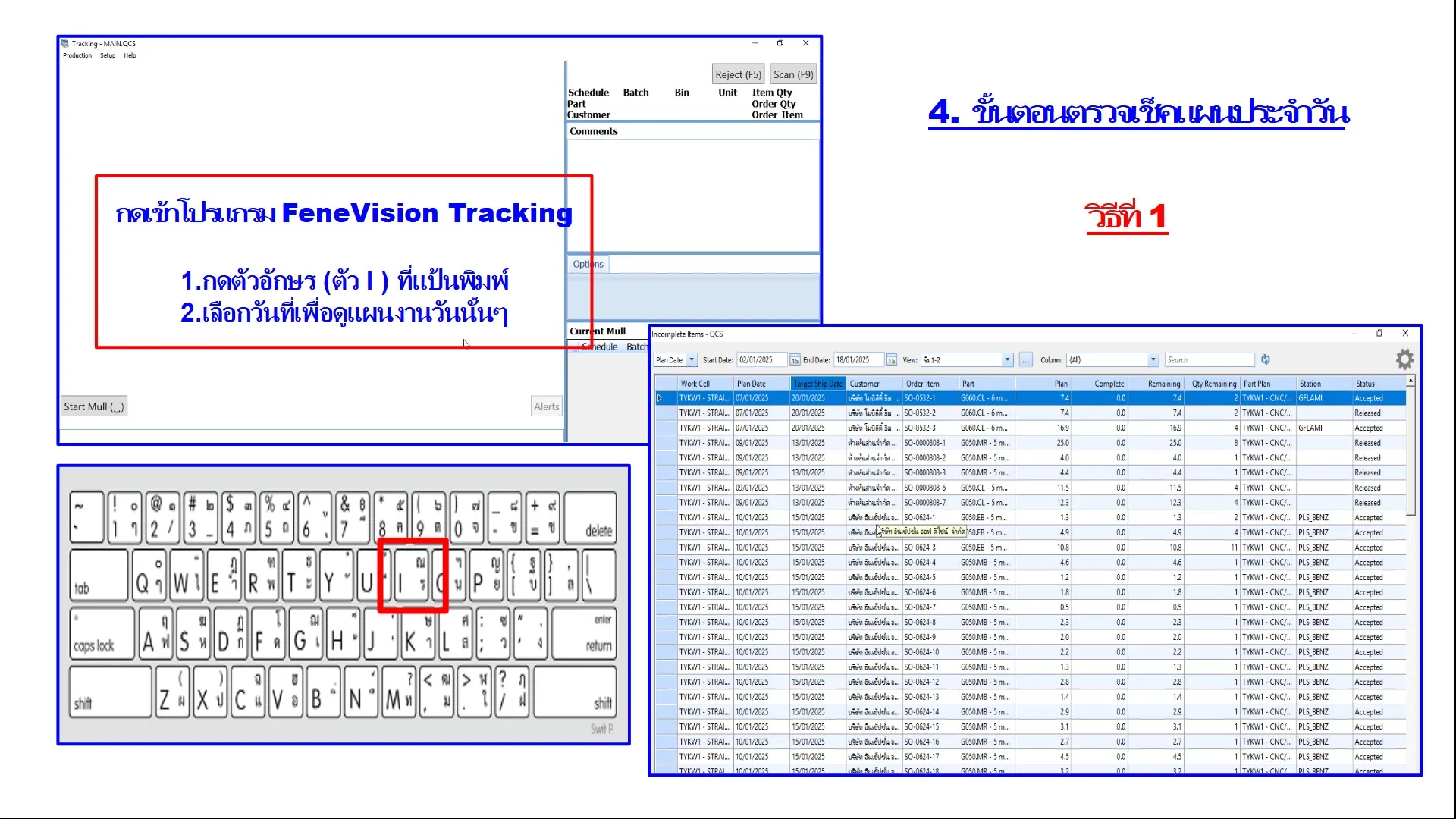Click the Scan (F9) button
This screenshot has height=819, width=1456.
793,74
